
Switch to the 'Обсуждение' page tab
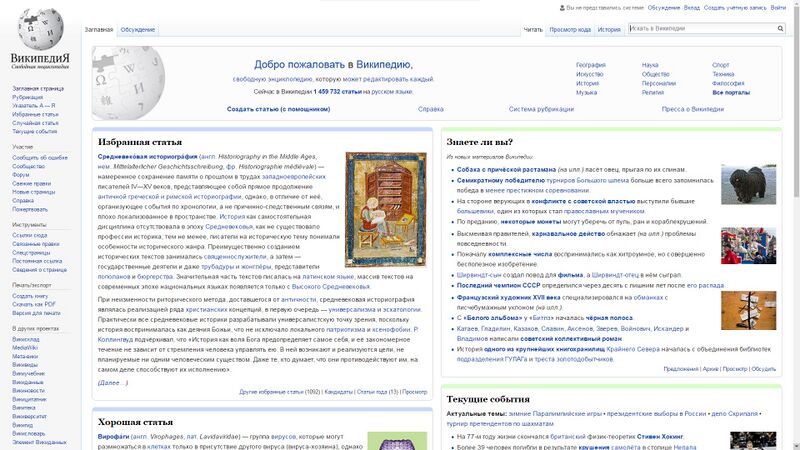[138, 30]
